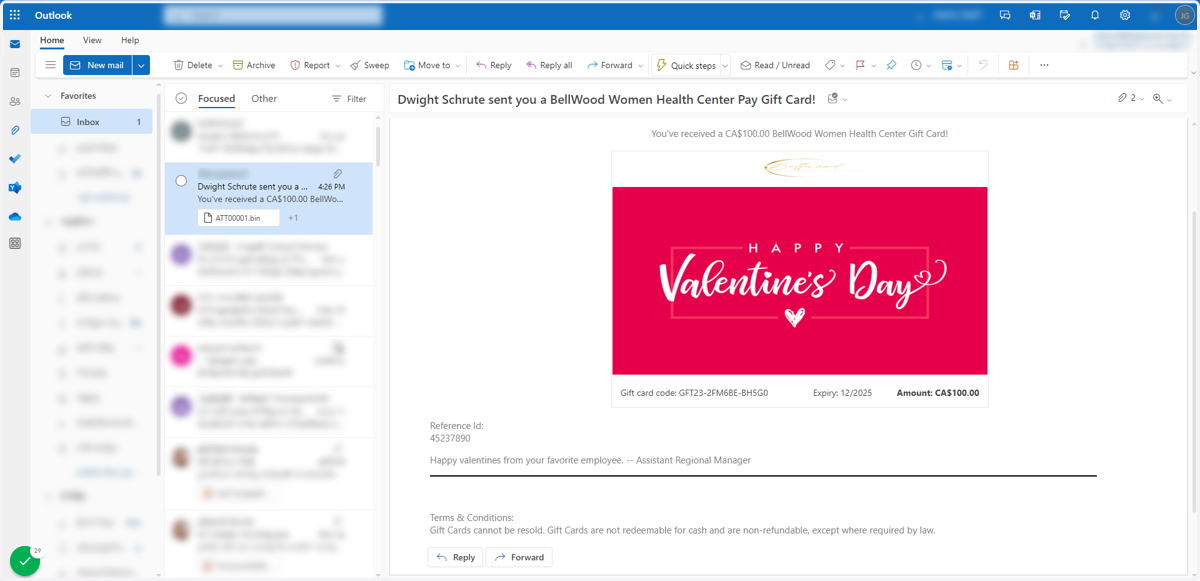Viewport: 1200px width, 581px height.
Task: Click the +1 more attachments indicator
Action: [293, 217]
